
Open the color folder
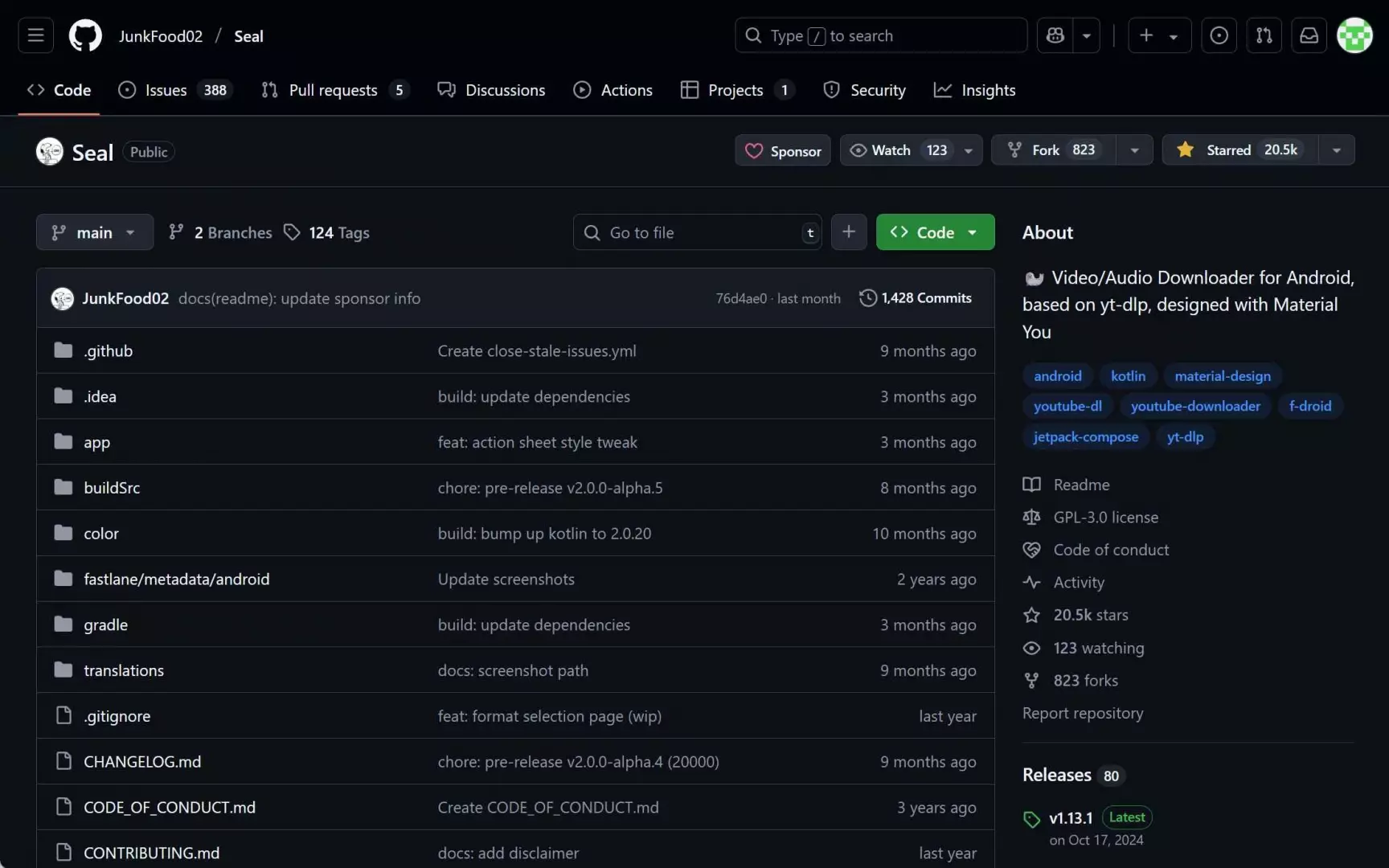coord(101,534)
